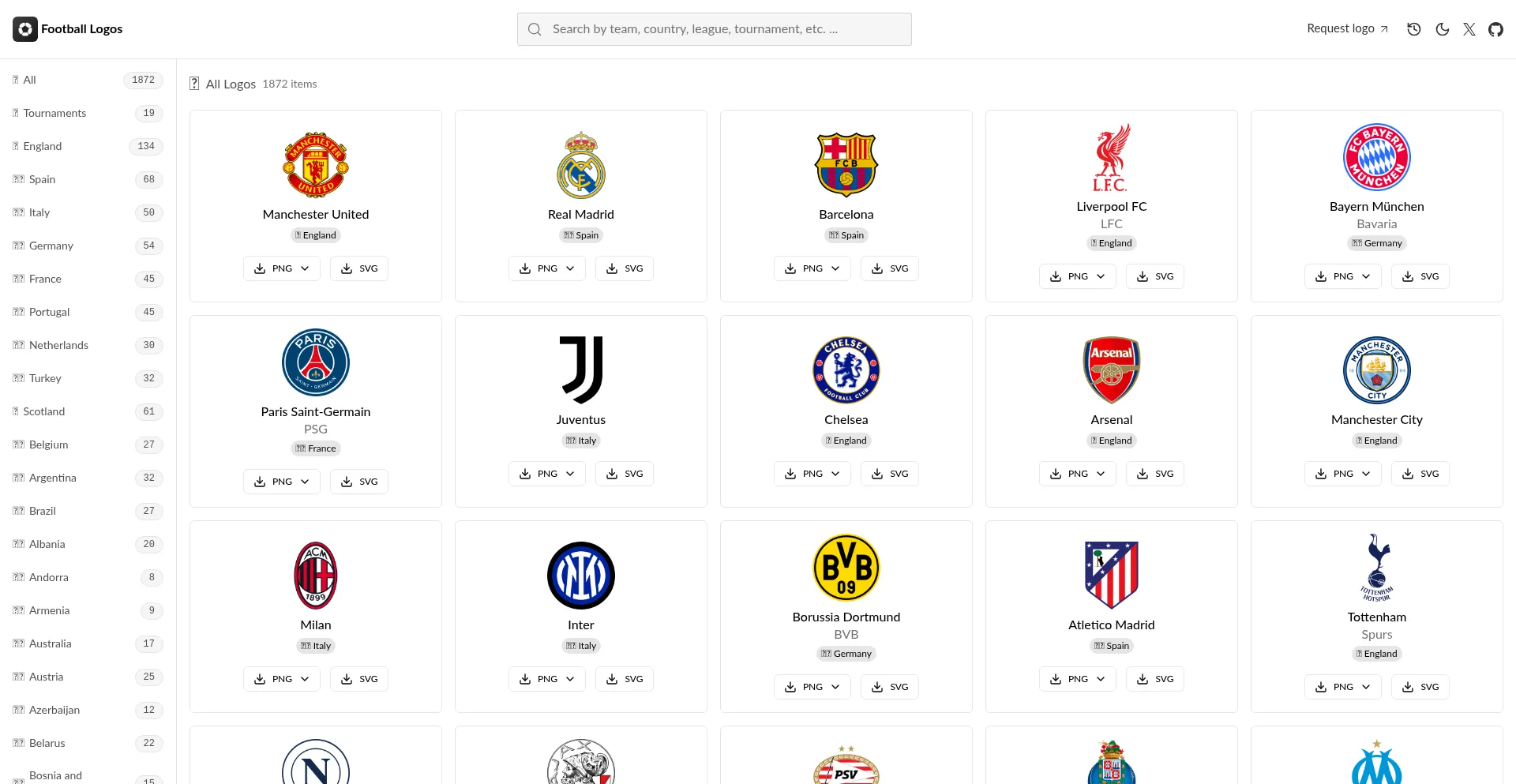This screenshot has width=1516, height=784.
Task: Open the X (Twitter) icon link
Action: pos(1469,29)
